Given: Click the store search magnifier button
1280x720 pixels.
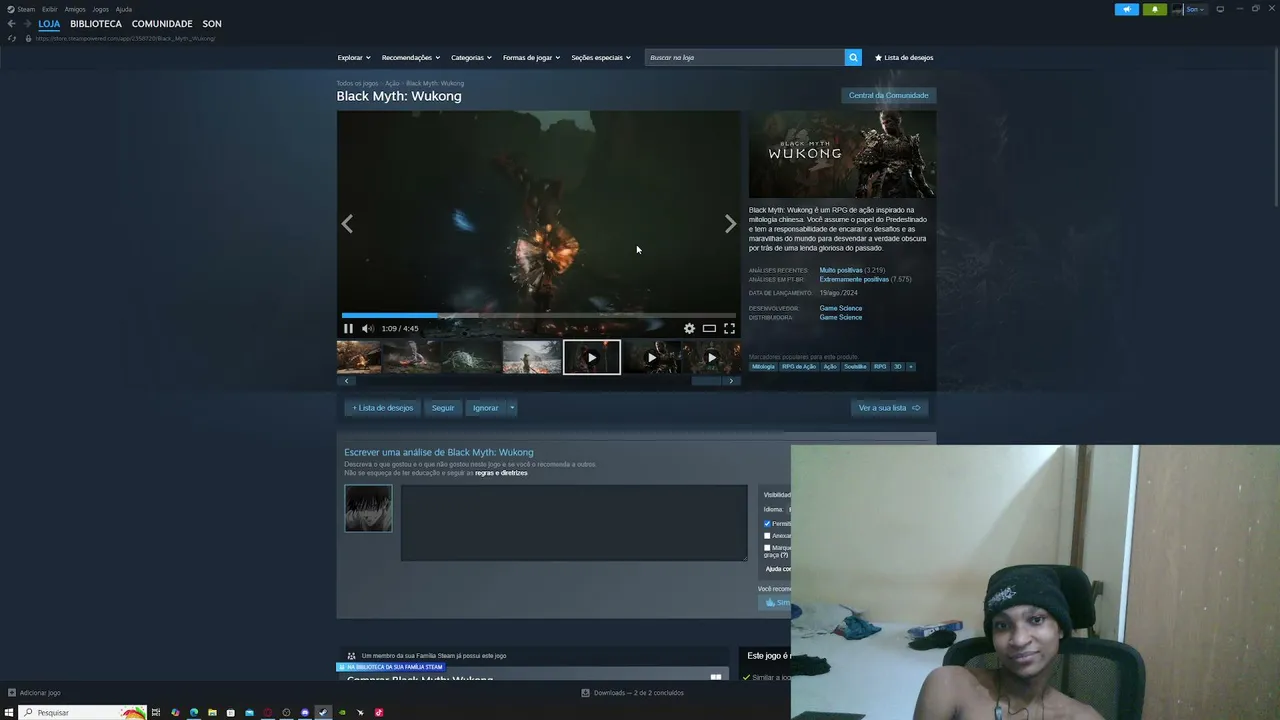Looking at the screenshot, I should coord(853,57).
